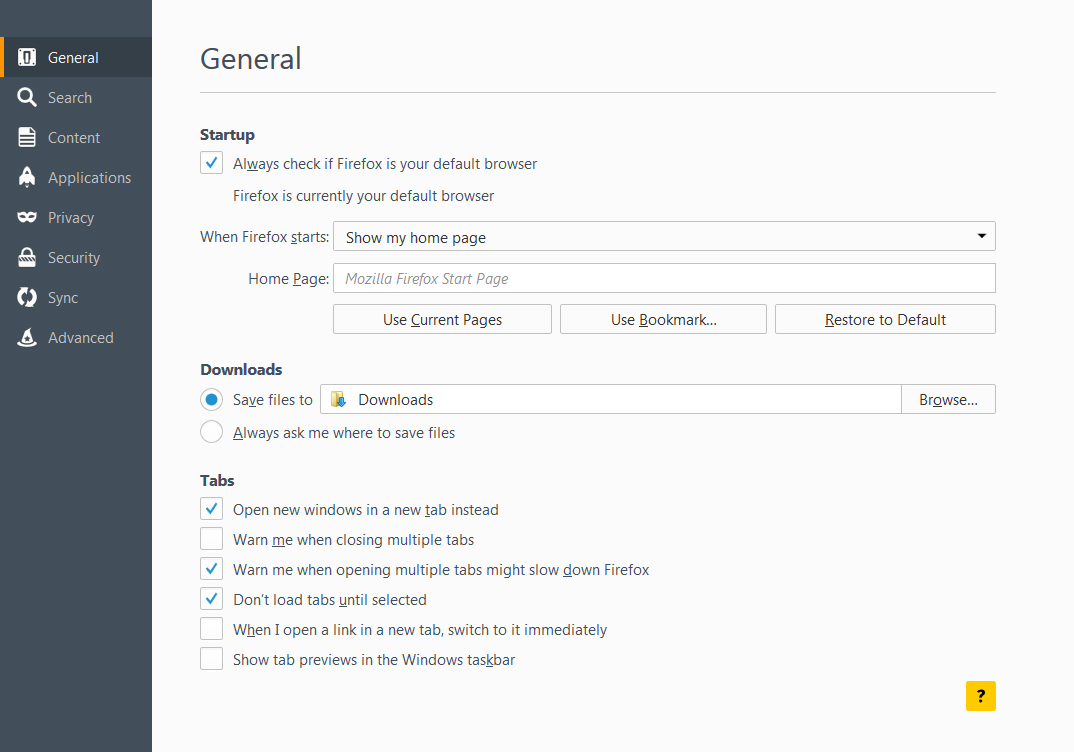Open the Advanced wizard hat icon
Viewport: 1074px width, 752px height.
(28, 337)
